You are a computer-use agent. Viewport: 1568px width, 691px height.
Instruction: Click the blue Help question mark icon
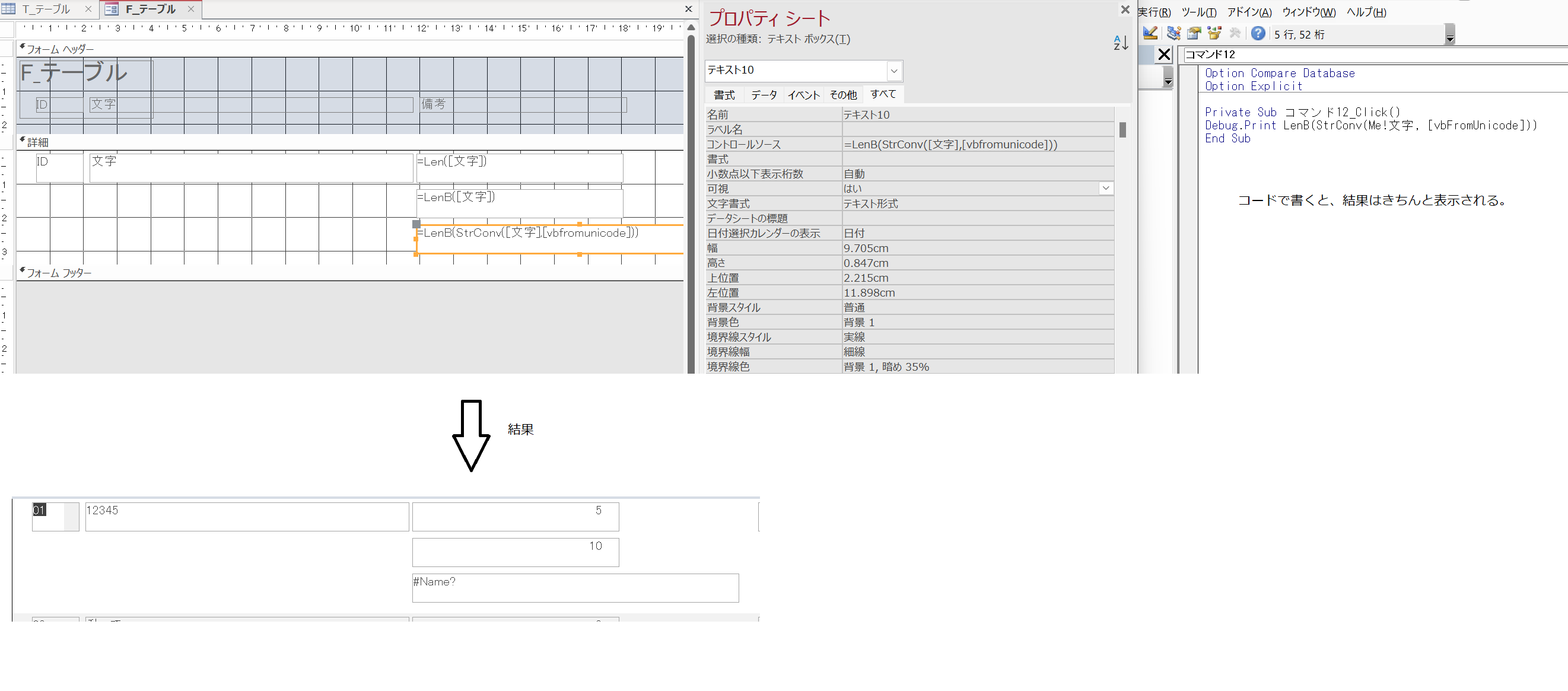1258,33
